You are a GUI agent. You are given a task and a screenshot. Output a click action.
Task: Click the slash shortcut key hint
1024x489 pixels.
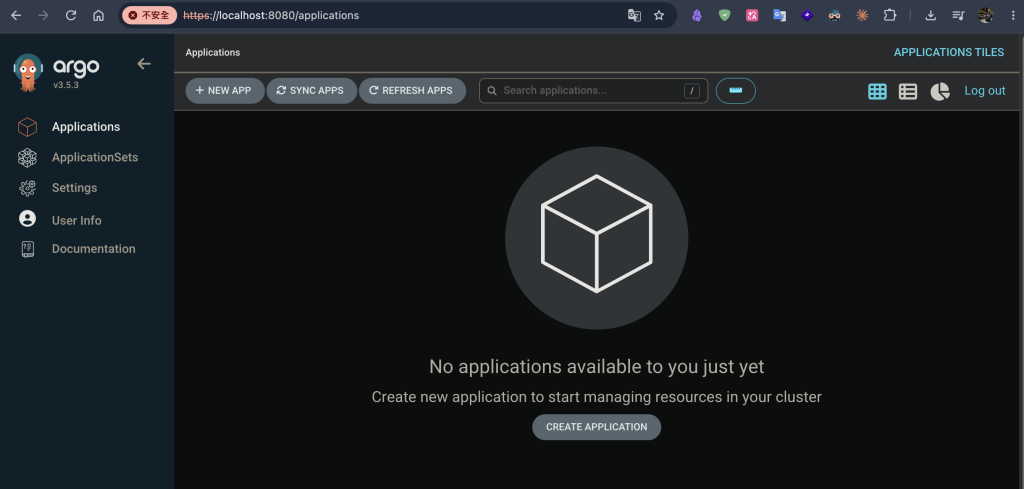[x=692, y=91]
